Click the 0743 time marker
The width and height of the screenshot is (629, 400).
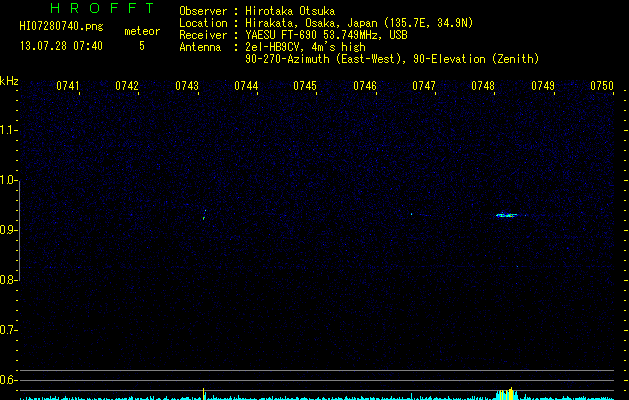[x=187, y=86]
